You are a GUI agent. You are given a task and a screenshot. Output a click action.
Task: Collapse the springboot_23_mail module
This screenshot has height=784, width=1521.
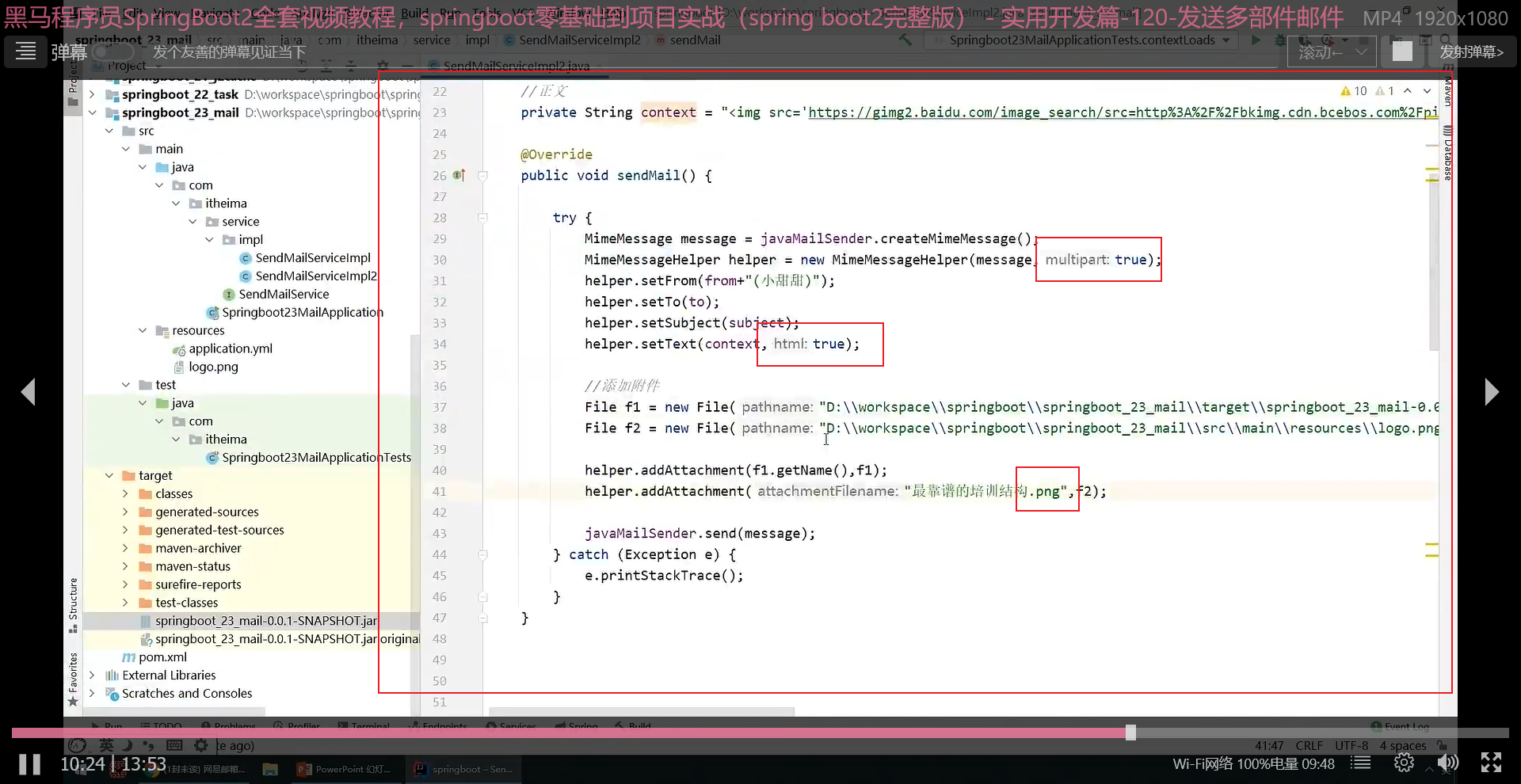point(92,113)
